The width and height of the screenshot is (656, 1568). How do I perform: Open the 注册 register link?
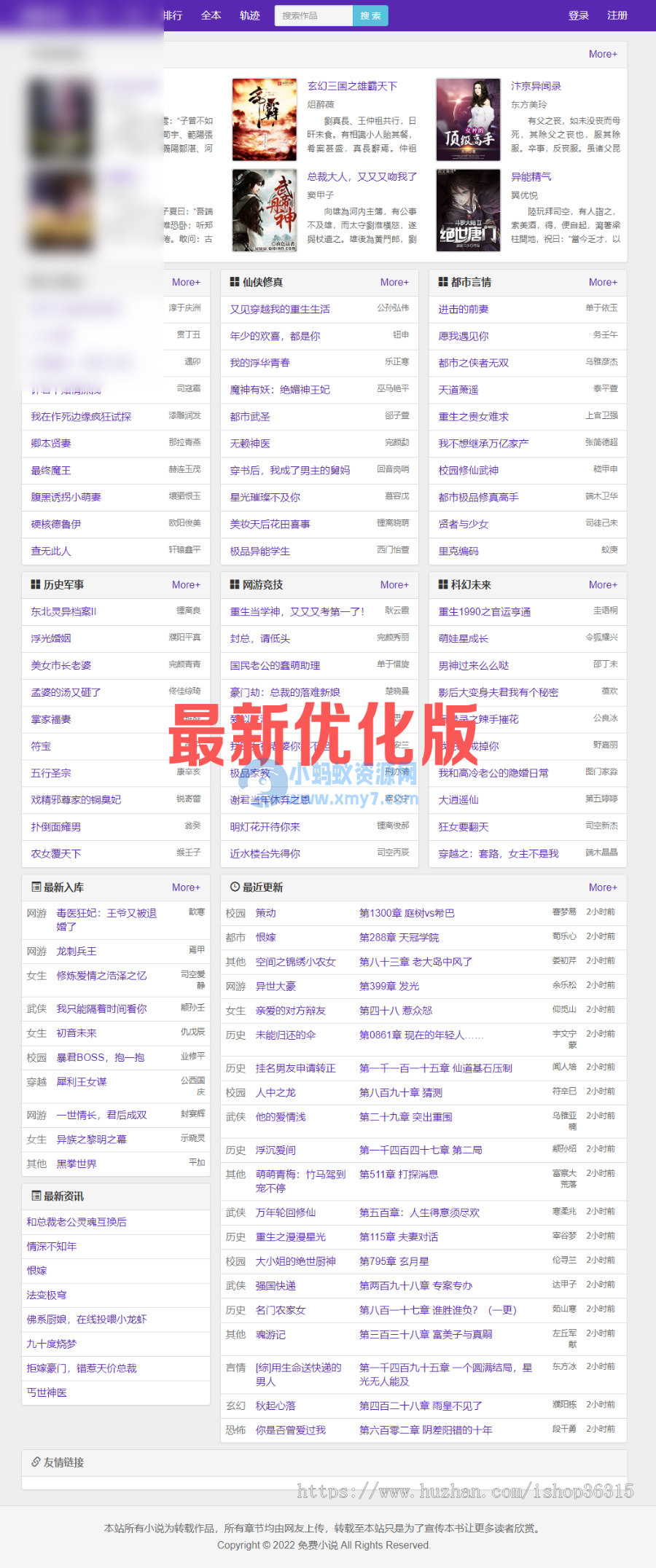click(617, 15)
